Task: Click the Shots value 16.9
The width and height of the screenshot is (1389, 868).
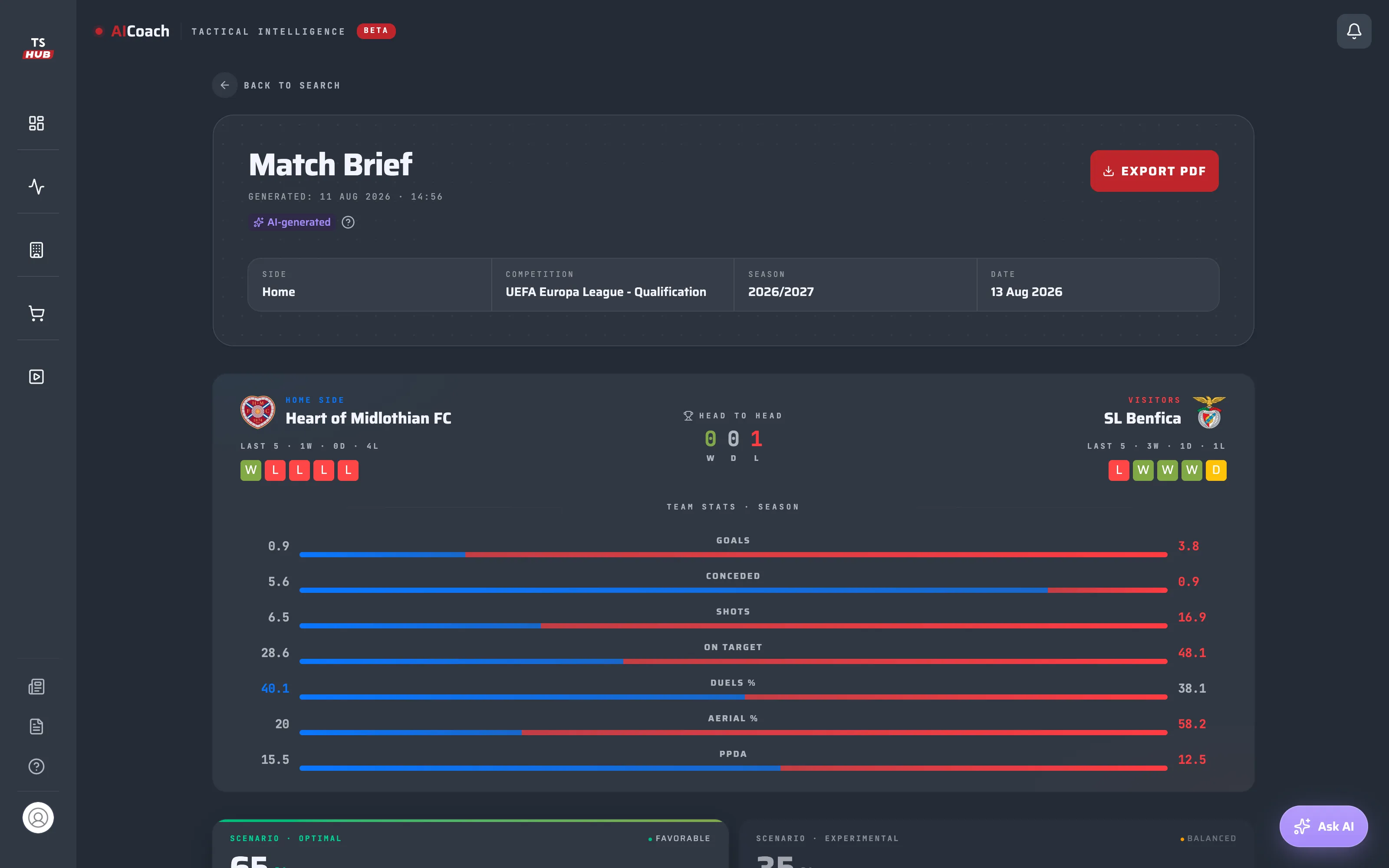Action: pos(1192,617)
